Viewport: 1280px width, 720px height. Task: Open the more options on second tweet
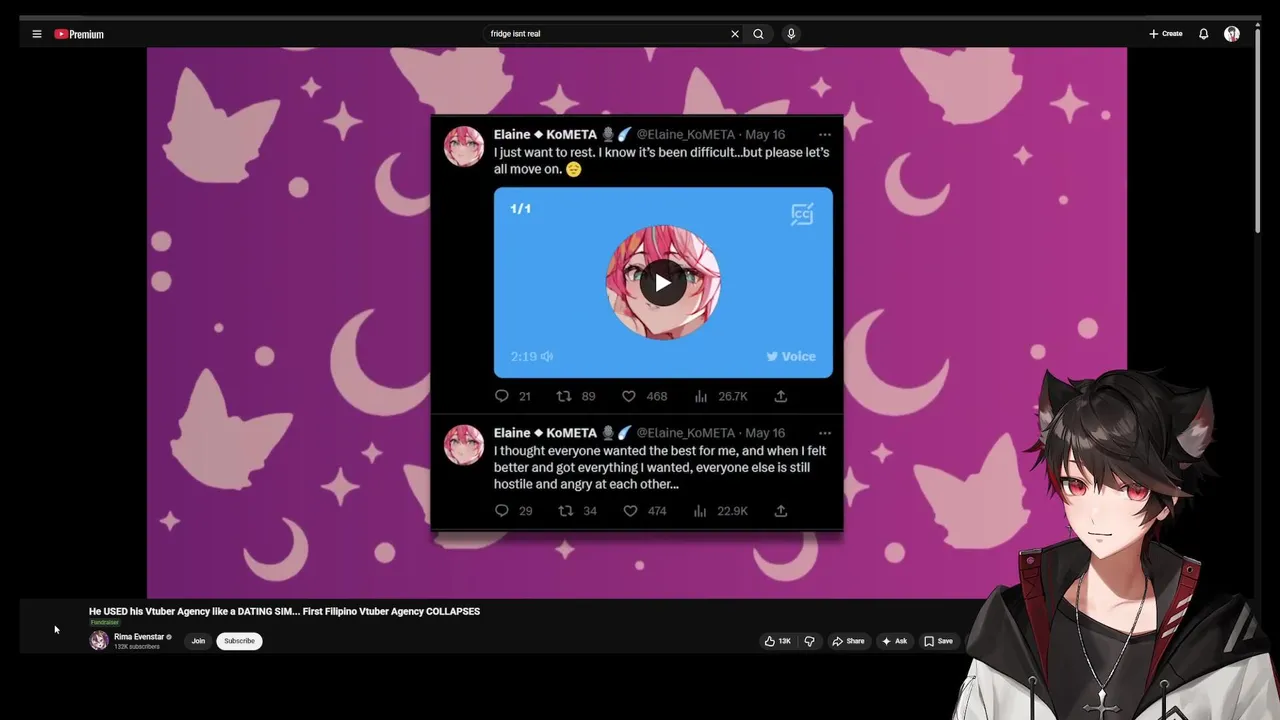pos(825,433)
